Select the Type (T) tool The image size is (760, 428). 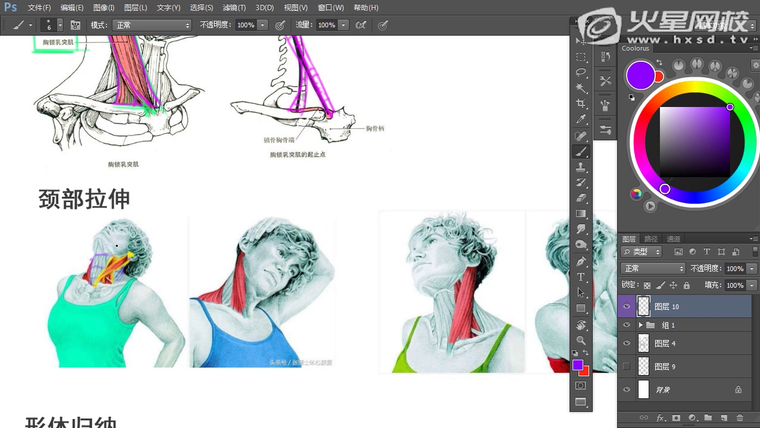tap(581, 276)
